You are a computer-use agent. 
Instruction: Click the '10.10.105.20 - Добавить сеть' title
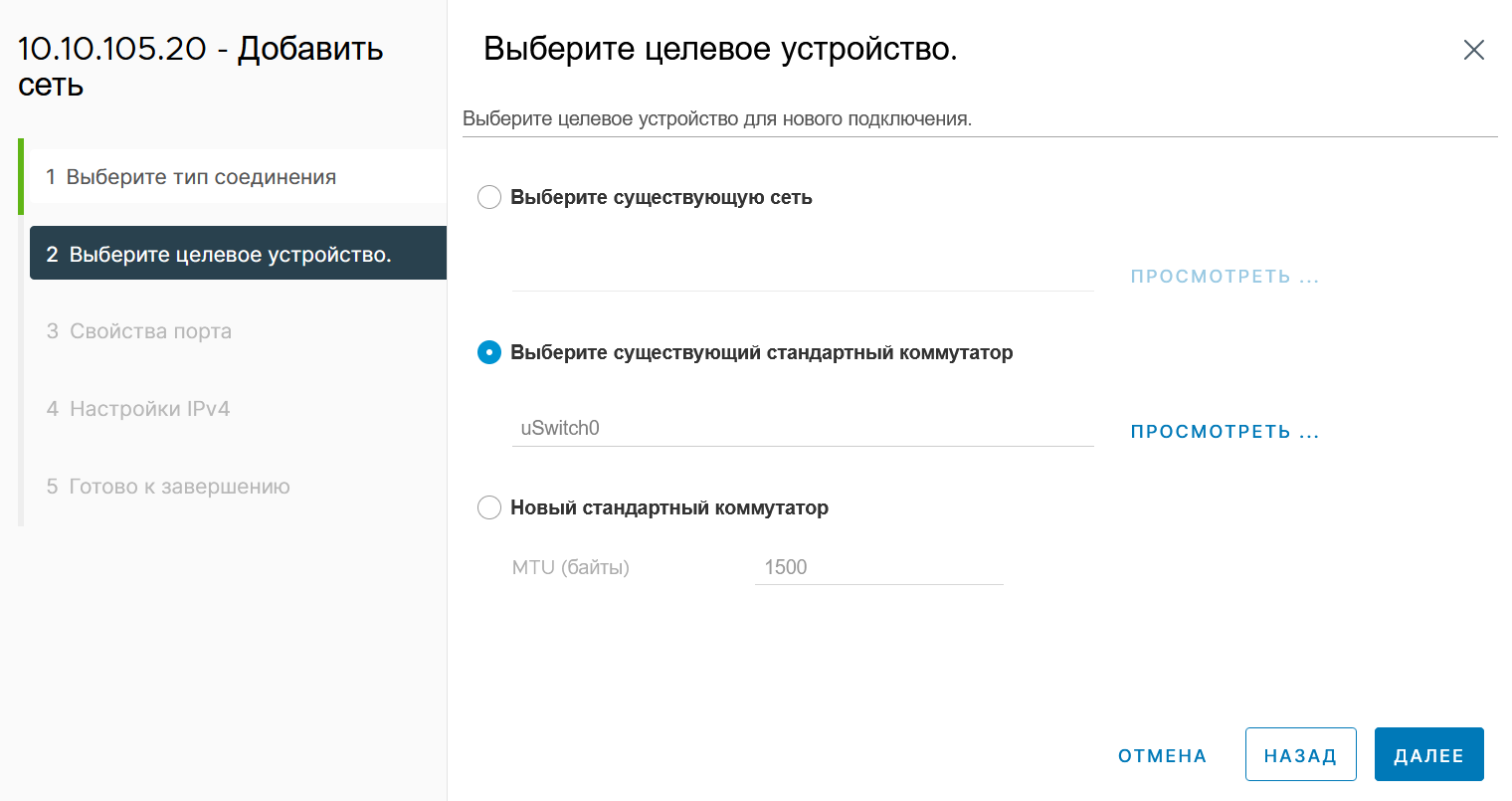pos(201,66)
